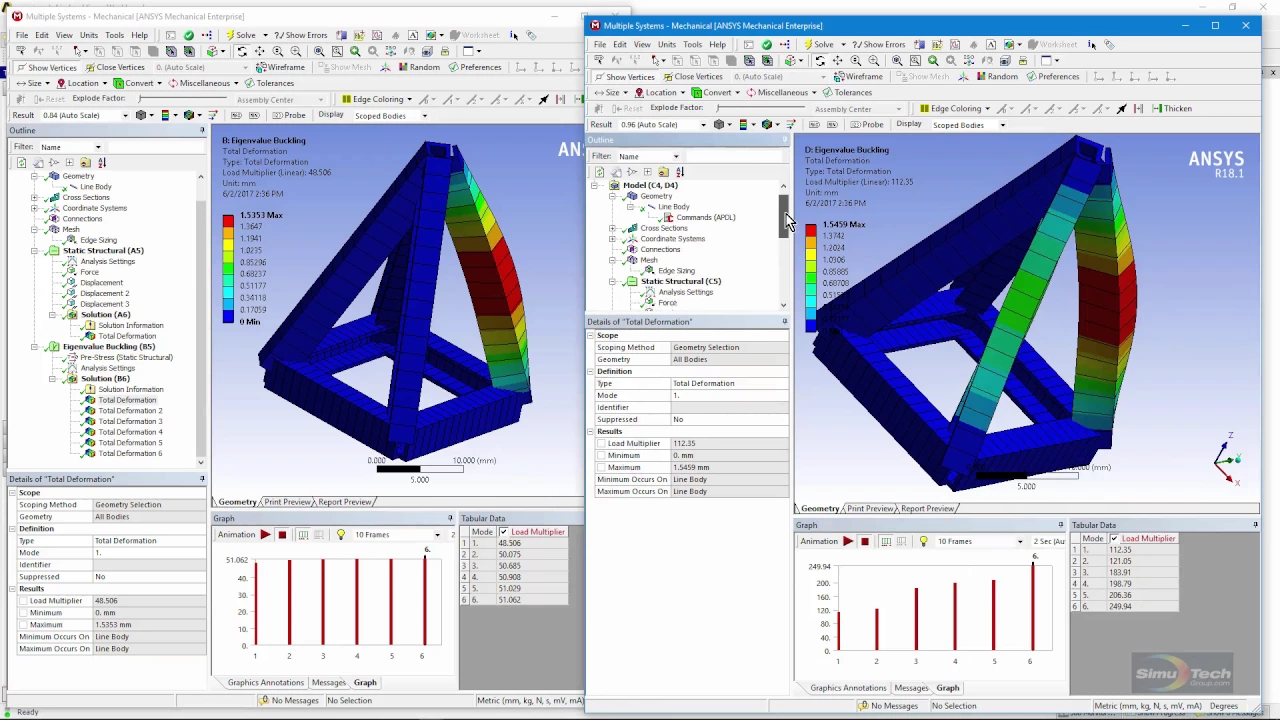Toggle Load Multiplier checkbox in right Tabular Data
Viewport: 1280px width, 720px height.
point(1114,539)
